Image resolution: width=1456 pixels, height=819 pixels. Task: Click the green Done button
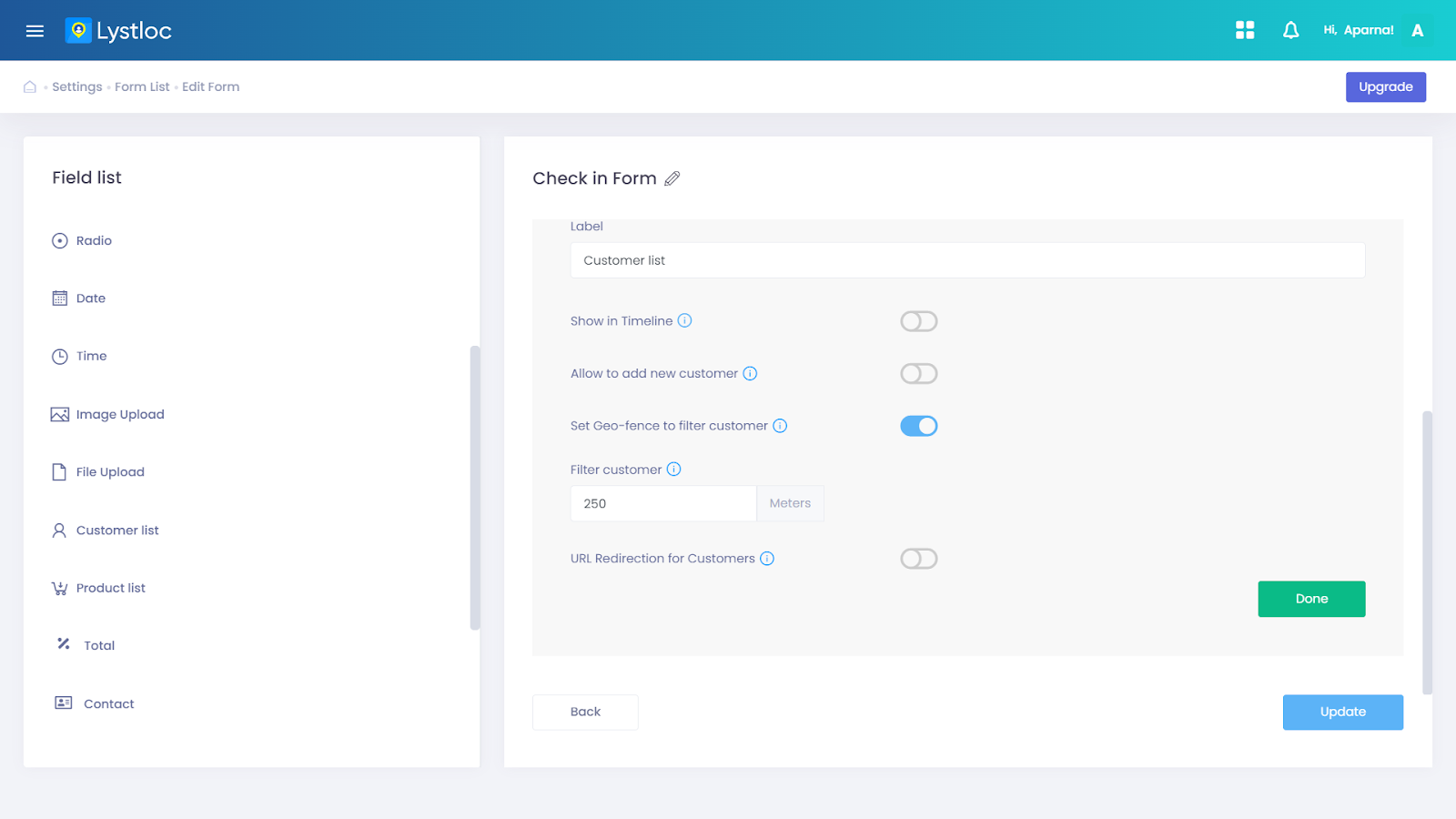[1311, 599]
